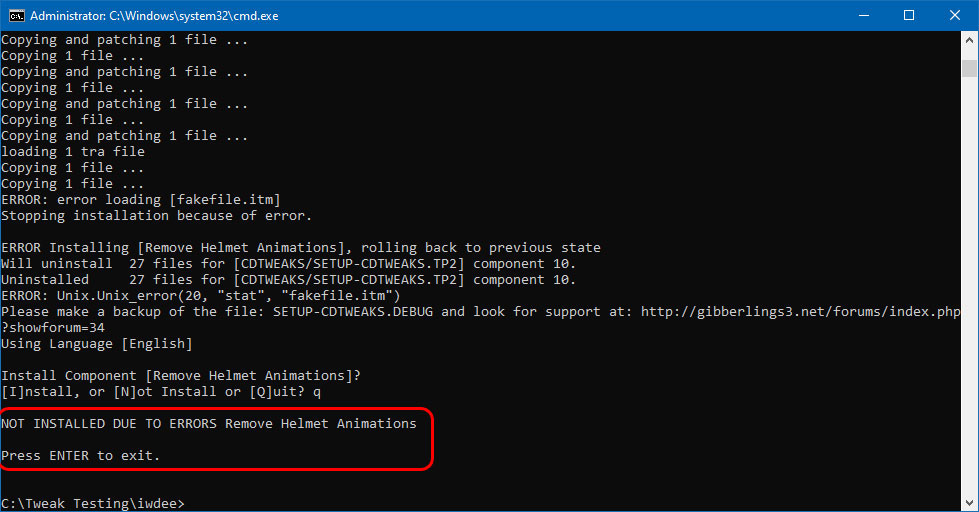The width and height of the screenshot is (979, 512).
Task: Click the scrollbar up arrow
Action: 969,40
